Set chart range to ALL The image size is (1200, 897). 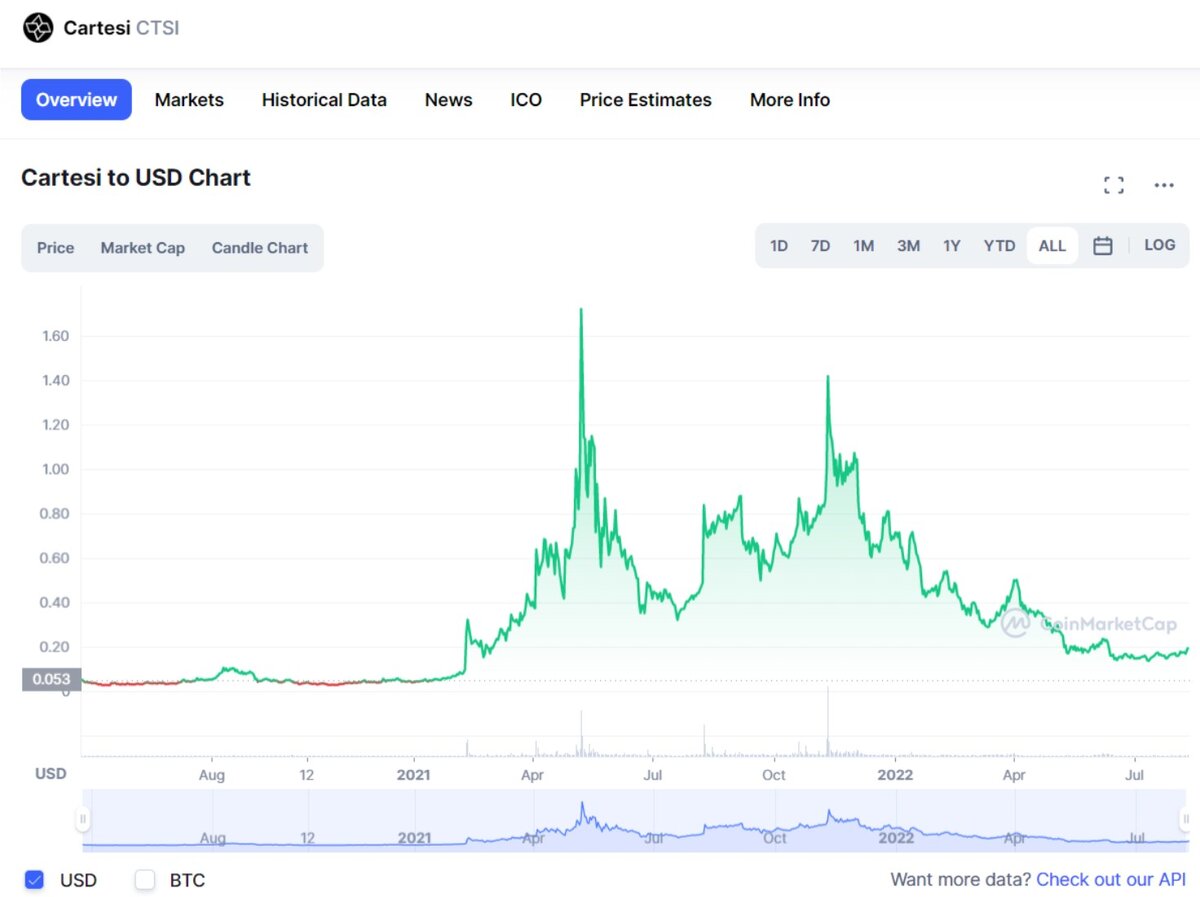[1052, 246]
